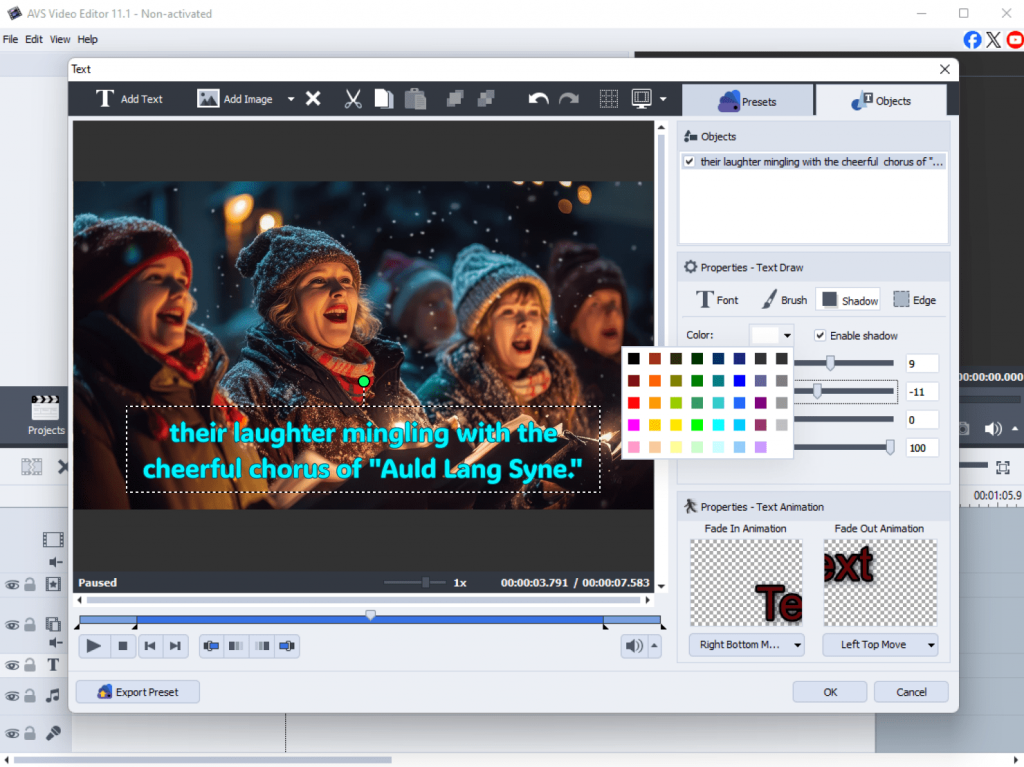Pick the red color swatch
This screenshot has height=767, width=1024.
(x=634, y=403)
